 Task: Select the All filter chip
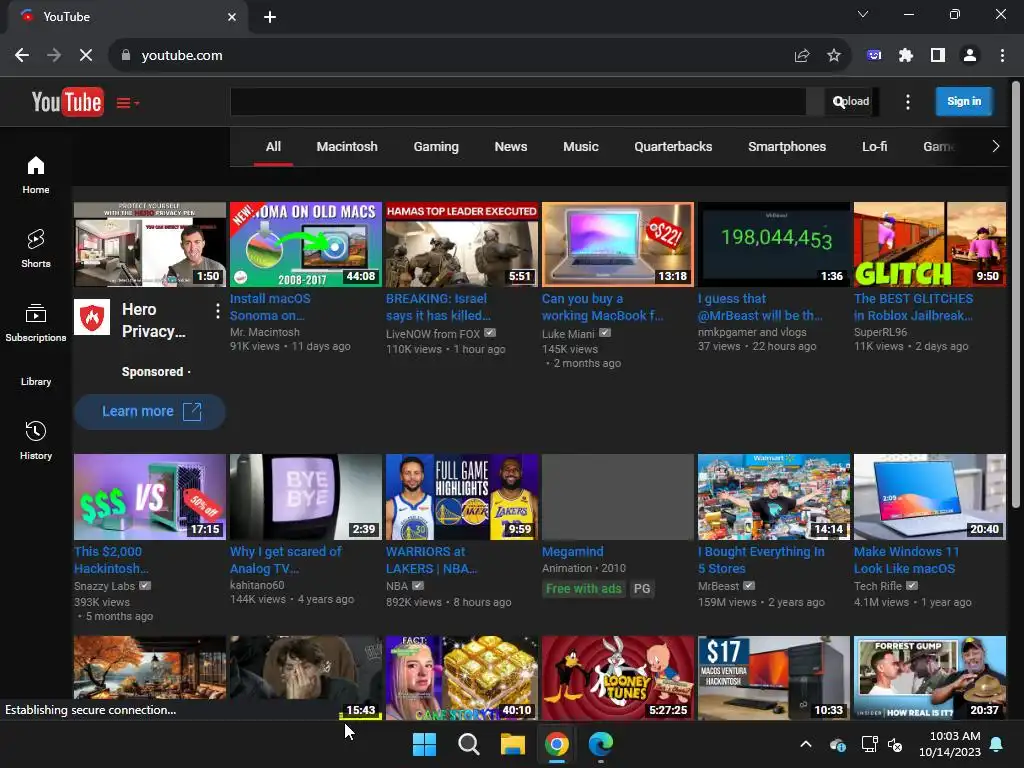point(273,147)
